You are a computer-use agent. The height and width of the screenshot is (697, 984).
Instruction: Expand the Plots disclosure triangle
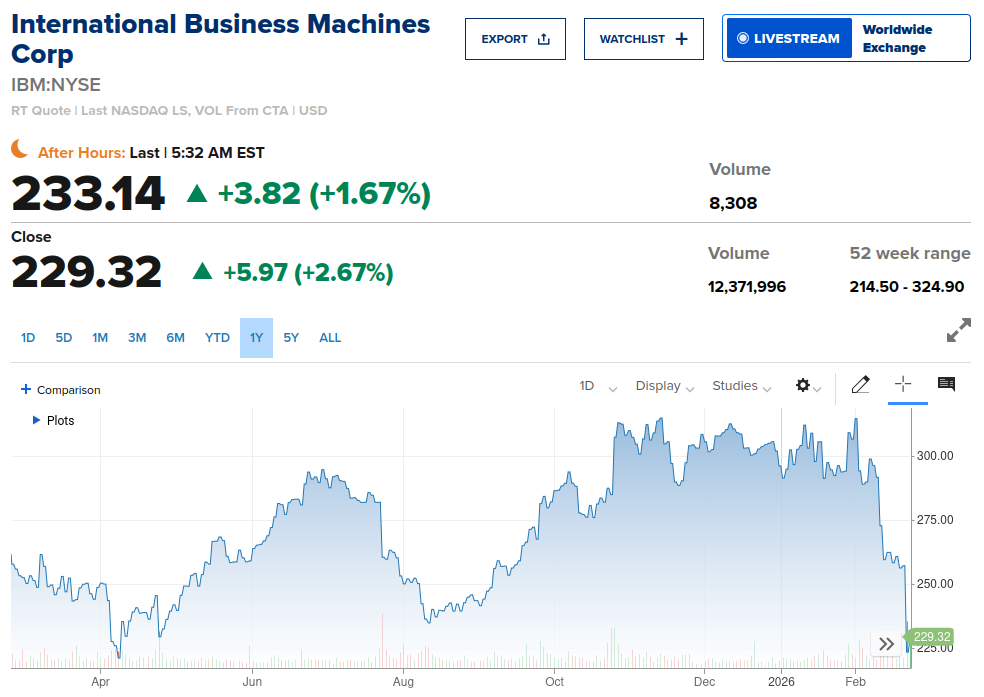point(36,420)
